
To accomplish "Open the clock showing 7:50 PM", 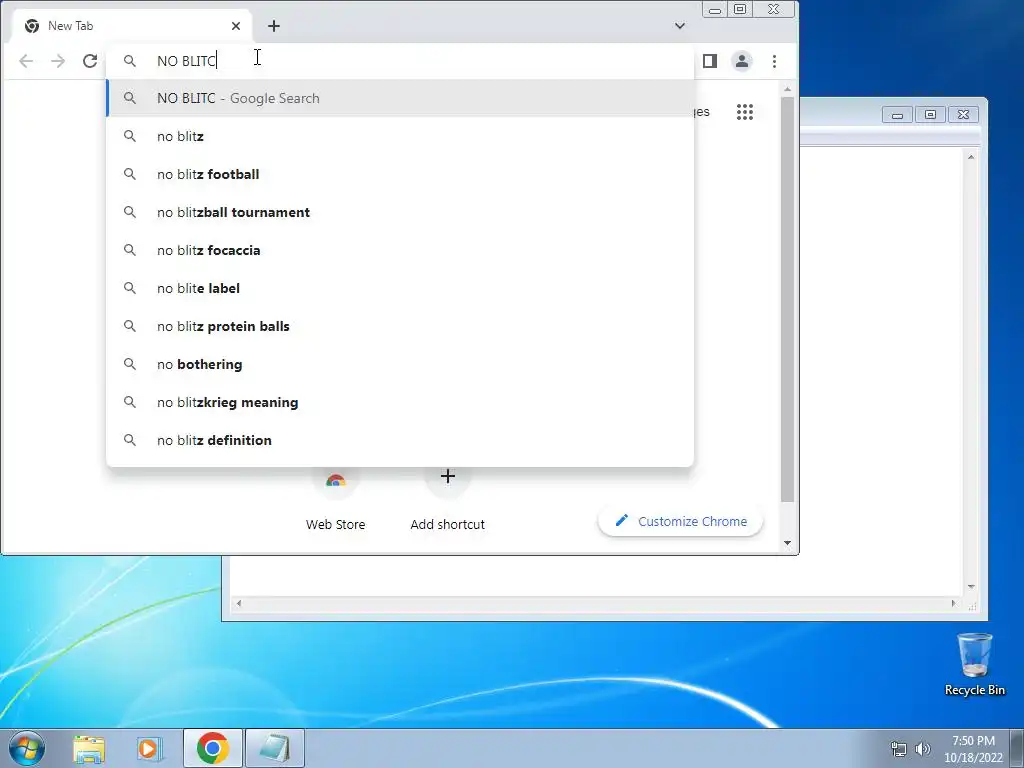I will pyautogui.click(x=973, y=749).
